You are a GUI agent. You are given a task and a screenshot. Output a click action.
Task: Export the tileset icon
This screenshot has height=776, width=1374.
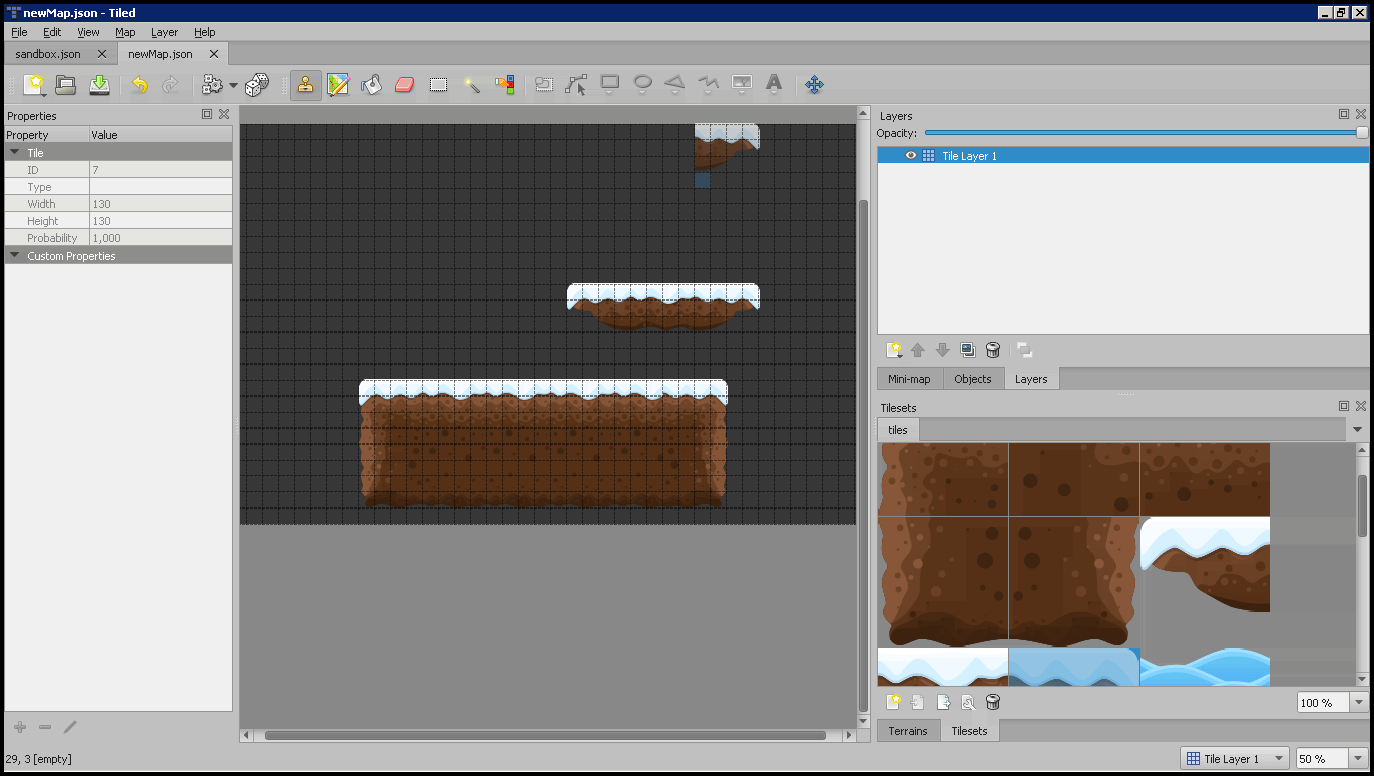coord(943,703)
